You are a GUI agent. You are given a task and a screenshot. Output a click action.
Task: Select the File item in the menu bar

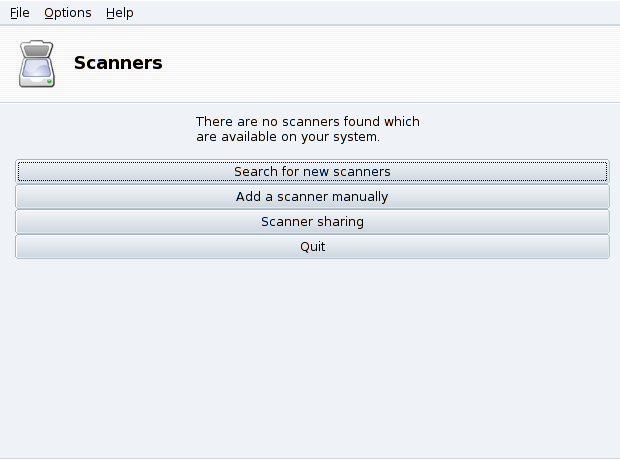point(20,13)
